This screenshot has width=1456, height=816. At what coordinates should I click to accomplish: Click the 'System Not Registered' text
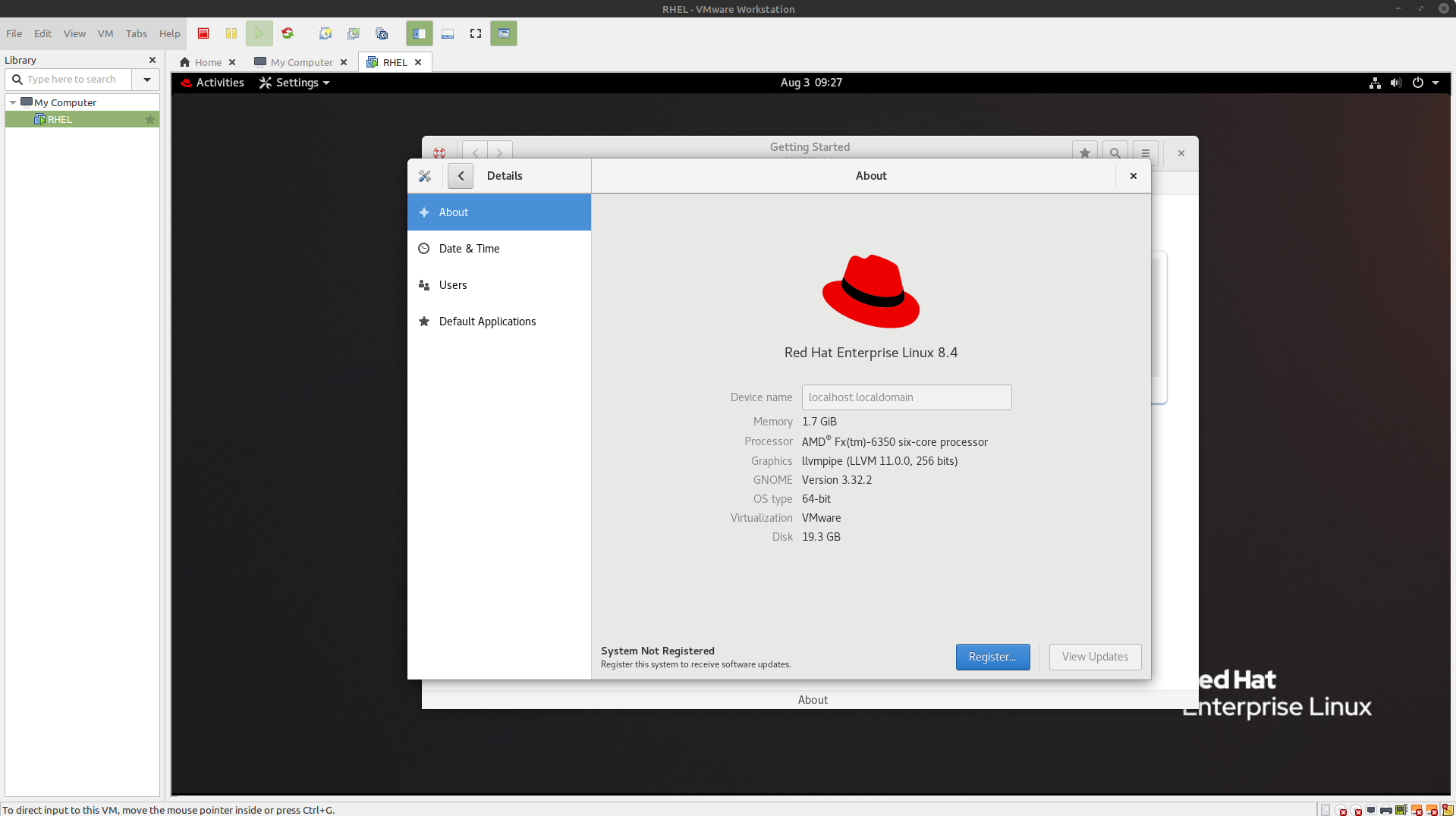[x=658, y=651]
